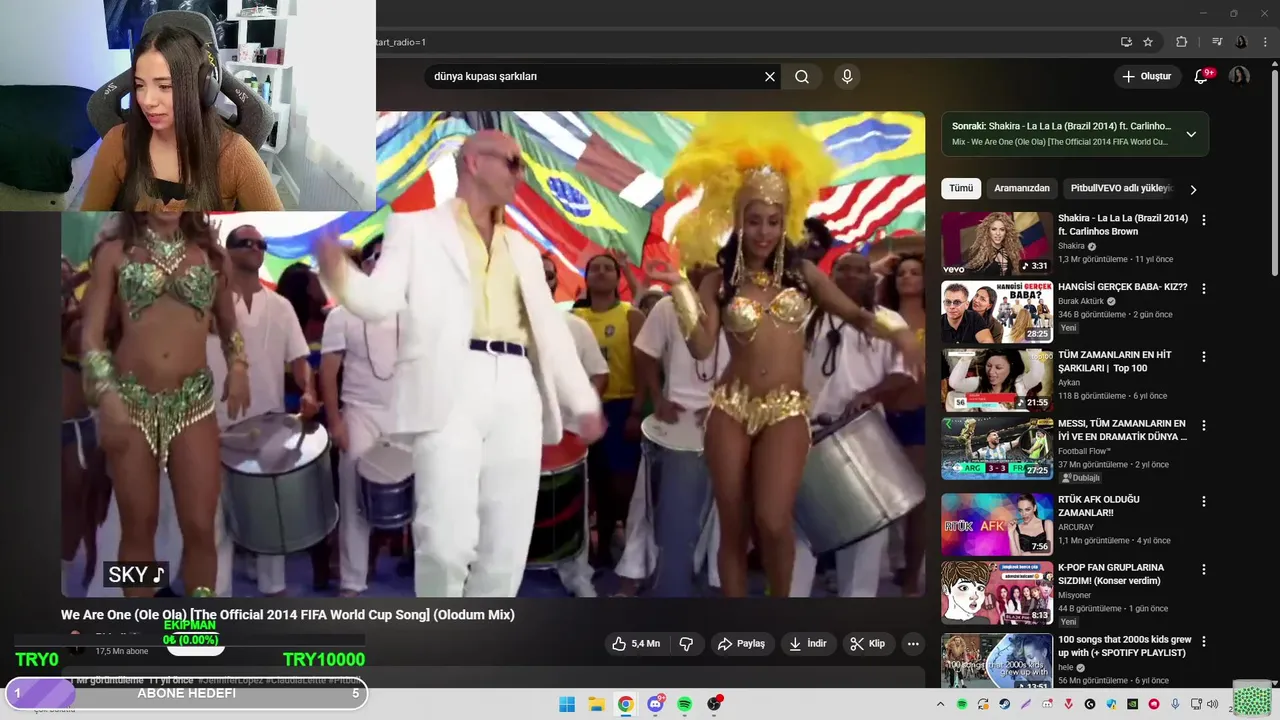Open options for Top 100 şarkılar video
The height and width of the screenshot is (720, 1280).
click(1204, 356)
